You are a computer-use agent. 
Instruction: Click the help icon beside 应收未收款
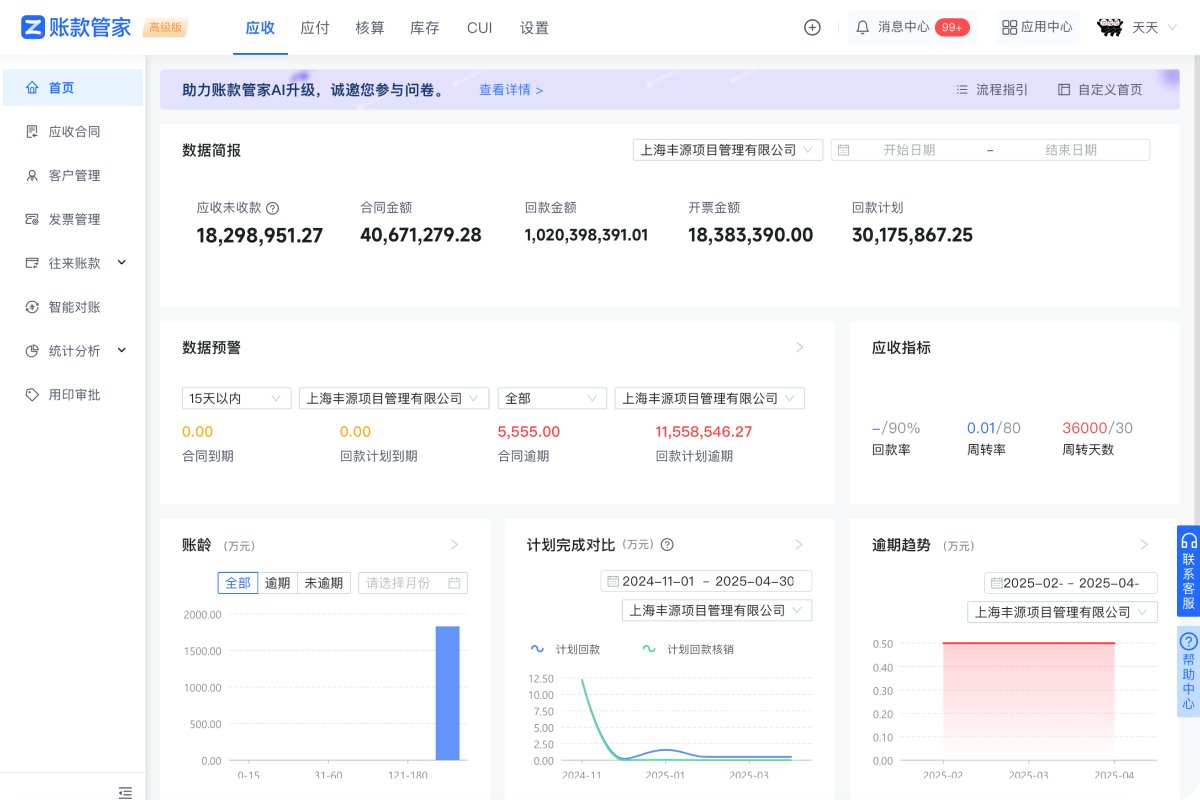click(272, 208)
